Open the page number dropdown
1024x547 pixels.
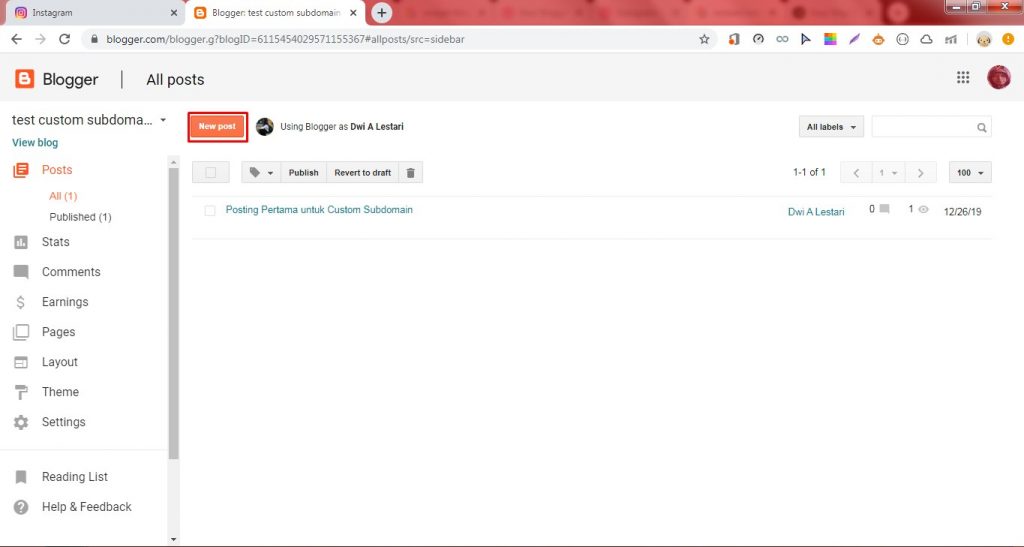pyautogui.click(x=888, y=172)
